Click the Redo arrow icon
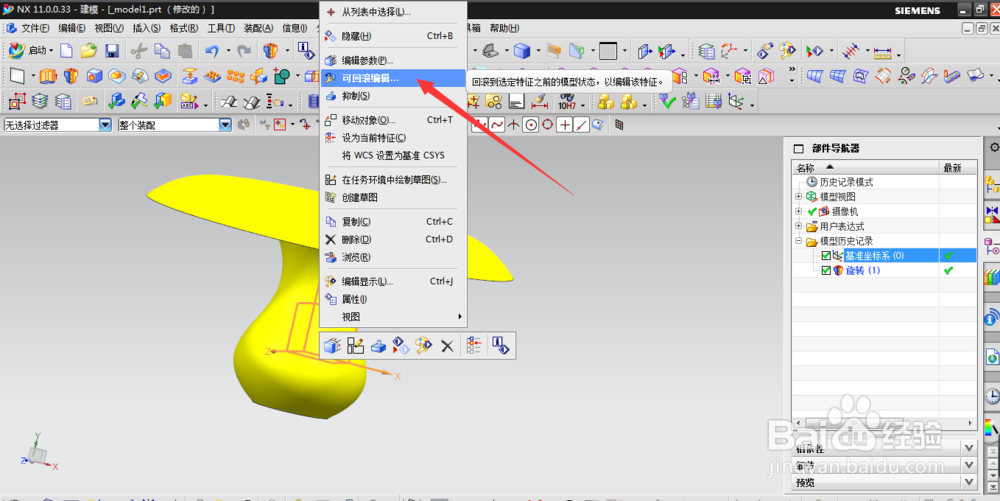Screen dimensions: 1000x501 point(244,50)
